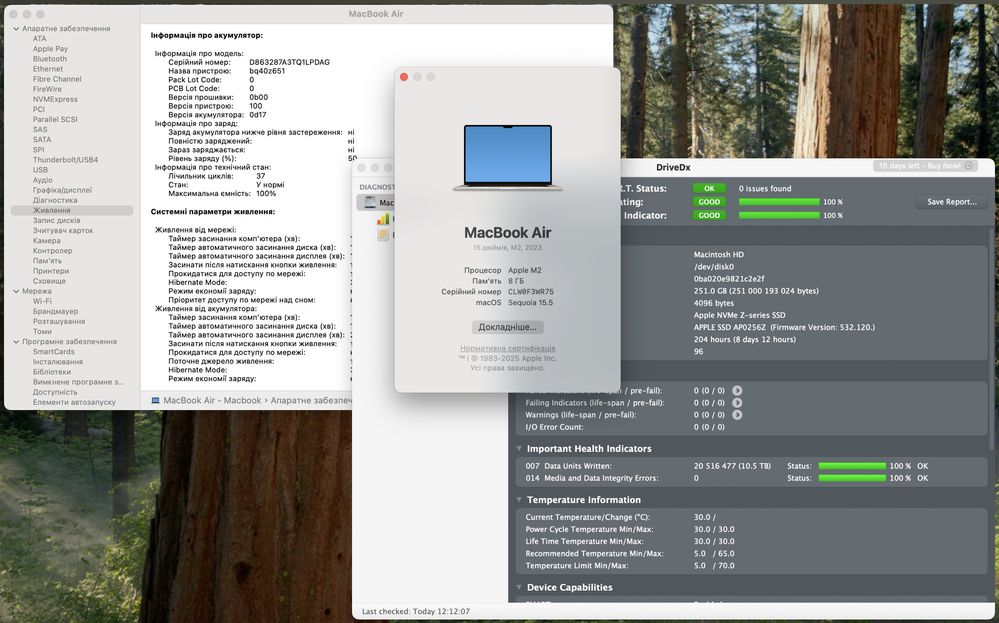This screenshot has height=623, width=999.
Task: Open the Bluetooth hardware entry
Action: (x=50, y=59)
